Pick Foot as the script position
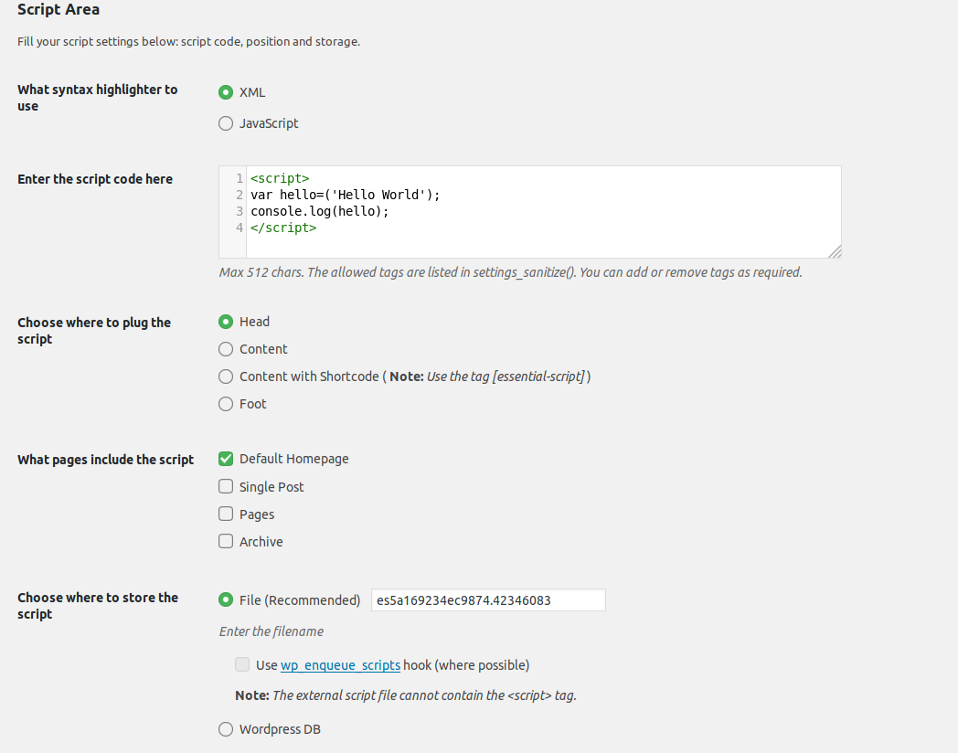 click(226, 404)
